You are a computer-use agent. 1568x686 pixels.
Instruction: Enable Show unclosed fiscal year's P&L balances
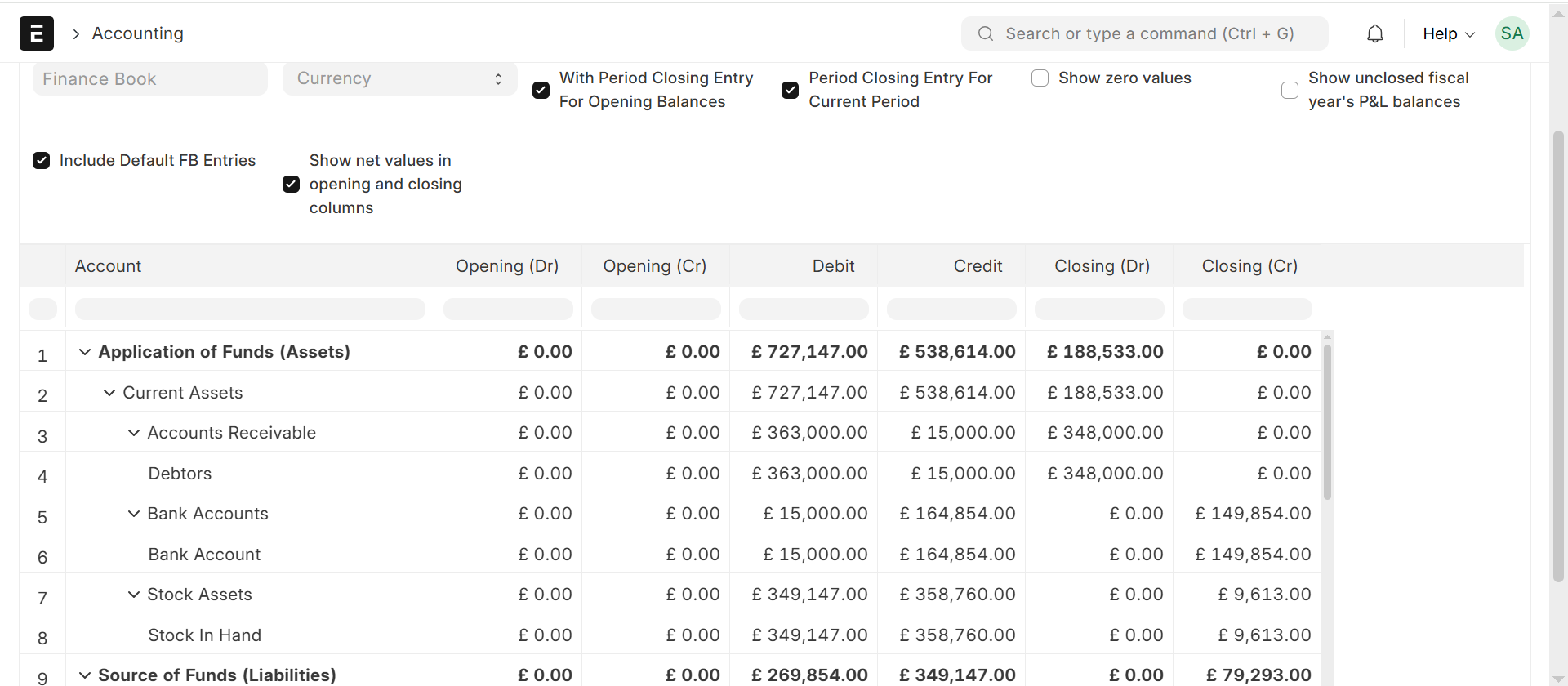pyautogui.click(x=1290, y=90)
